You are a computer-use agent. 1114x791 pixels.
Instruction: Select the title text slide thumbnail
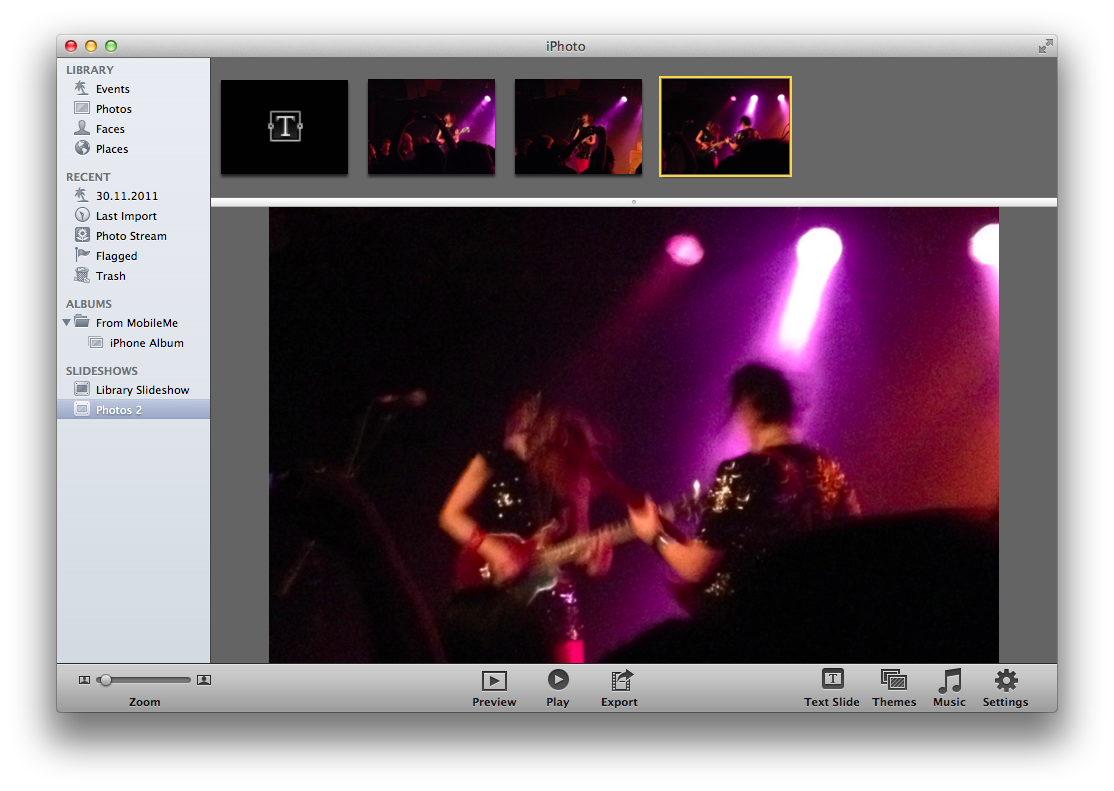click(x=285, y=127)
